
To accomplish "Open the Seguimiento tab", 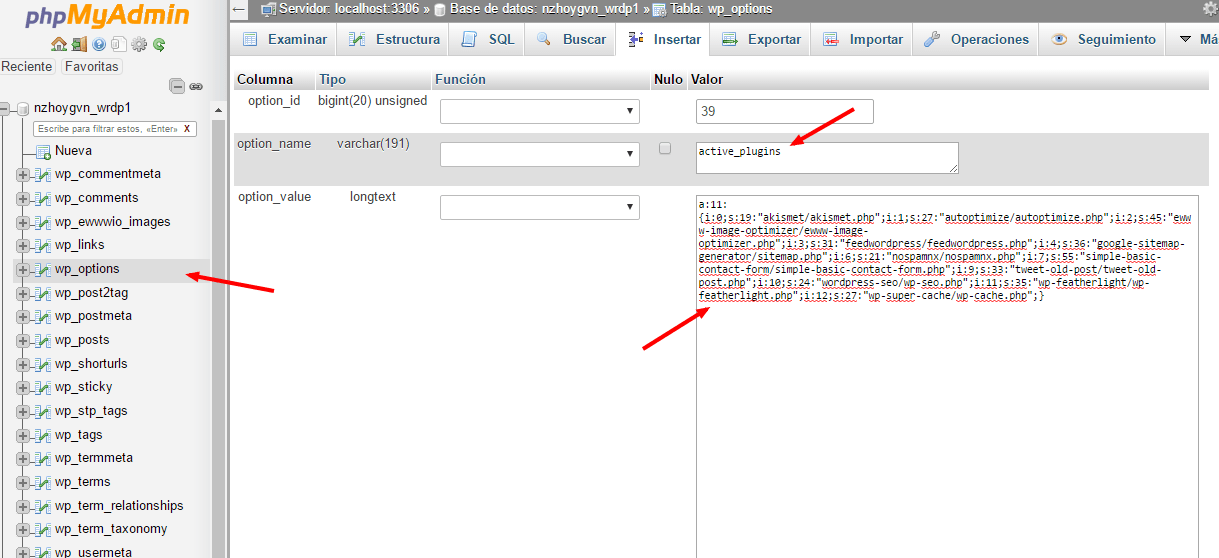I will pyautogui.click(x=1104, y=40).
